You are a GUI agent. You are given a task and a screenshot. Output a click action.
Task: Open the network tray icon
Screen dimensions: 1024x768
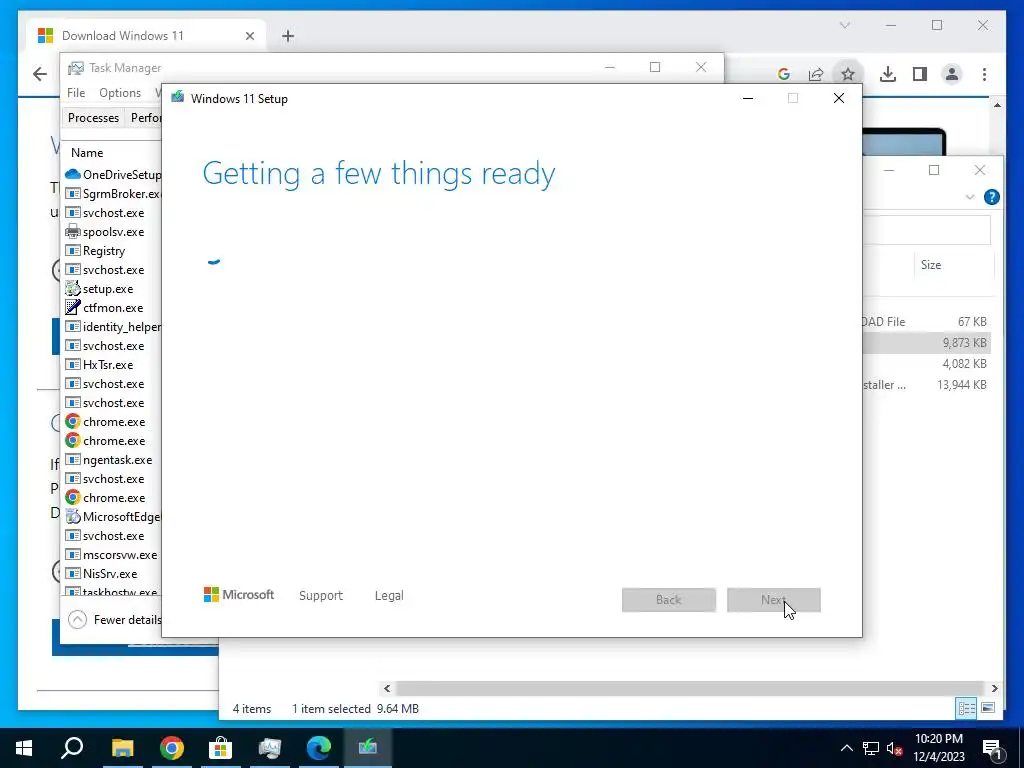871,748
